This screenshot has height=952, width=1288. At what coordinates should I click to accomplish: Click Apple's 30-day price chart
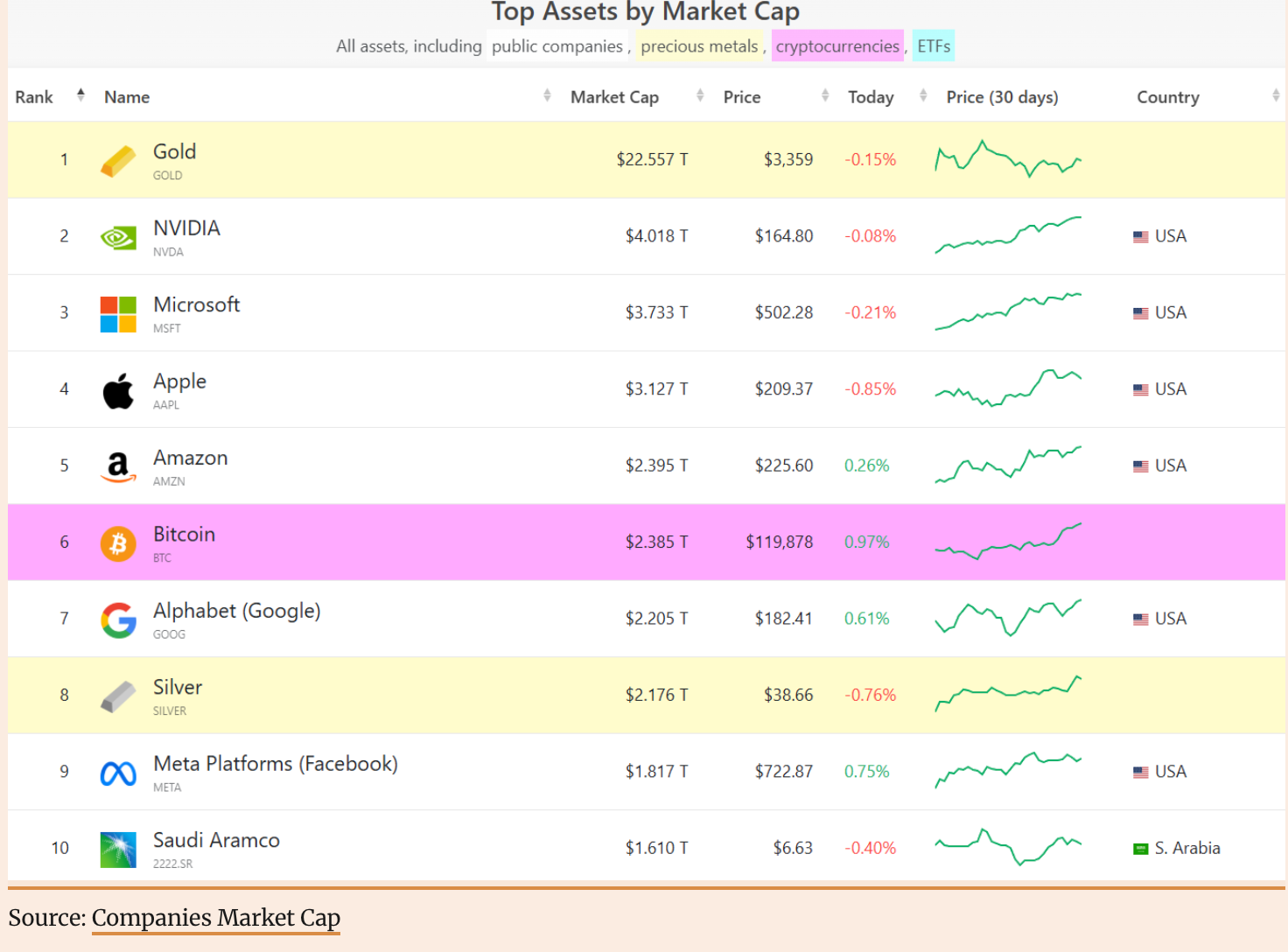[1008, 388]
